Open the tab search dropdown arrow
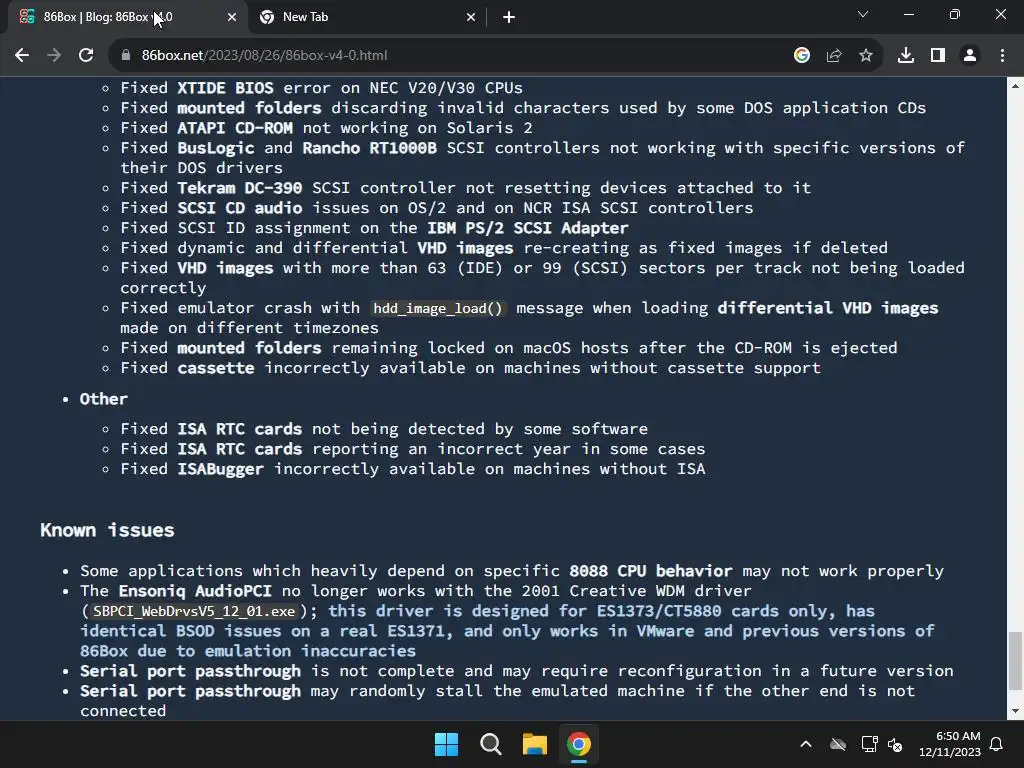 point(863,14)
